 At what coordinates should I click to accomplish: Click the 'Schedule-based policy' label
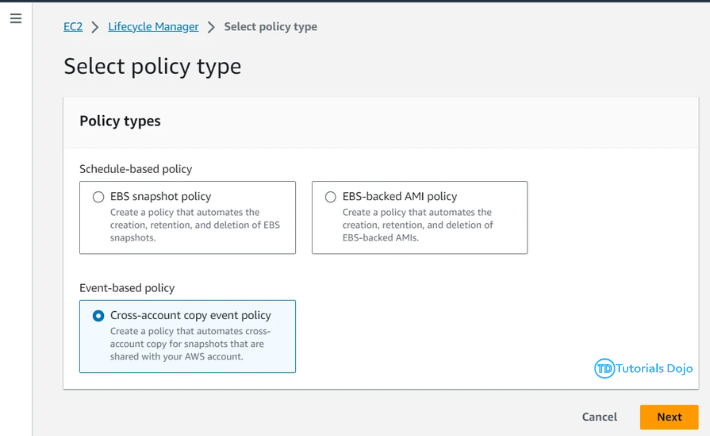pyautogui.click(x=136, y=169)
